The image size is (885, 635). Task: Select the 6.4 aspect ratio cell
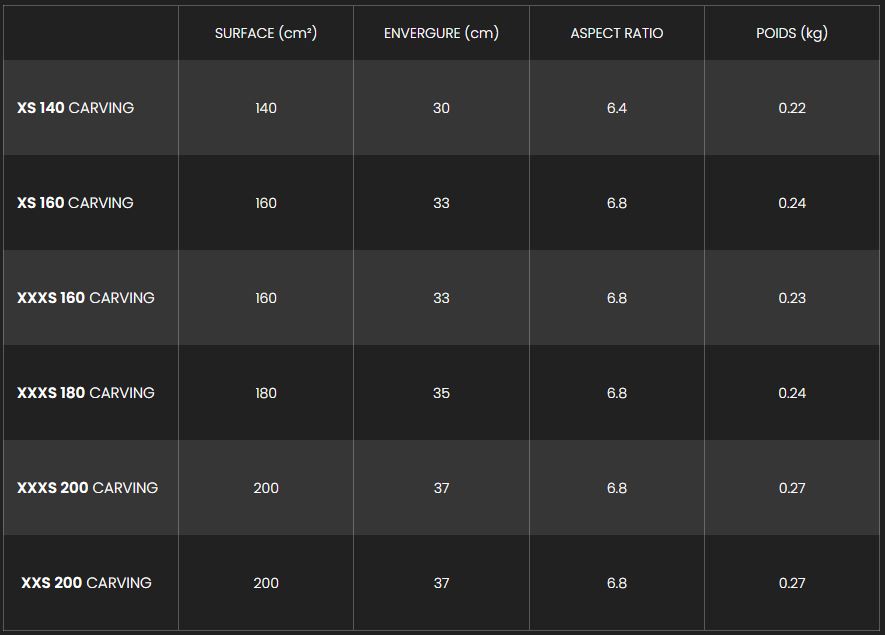pyautogui.click(x=616, y=108)
